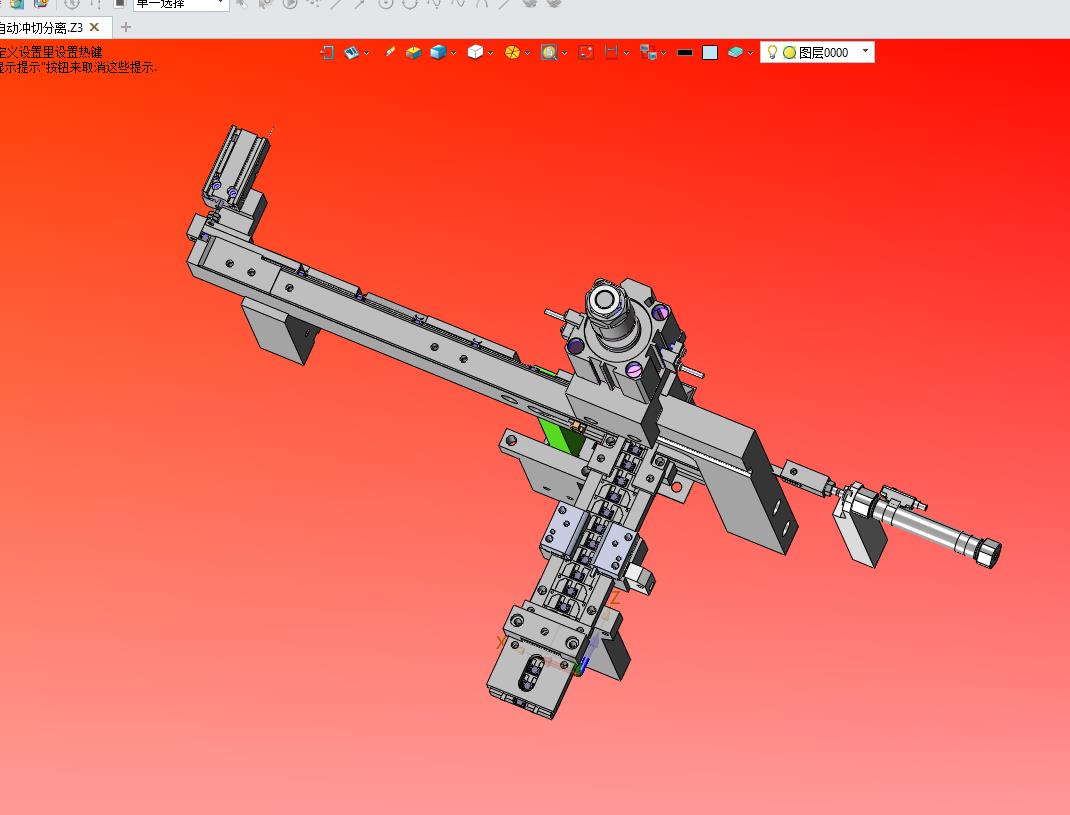This screenshot has height=815, width=1070.
Task: Click the red square rotate icon
Action: tap(585, 53)
